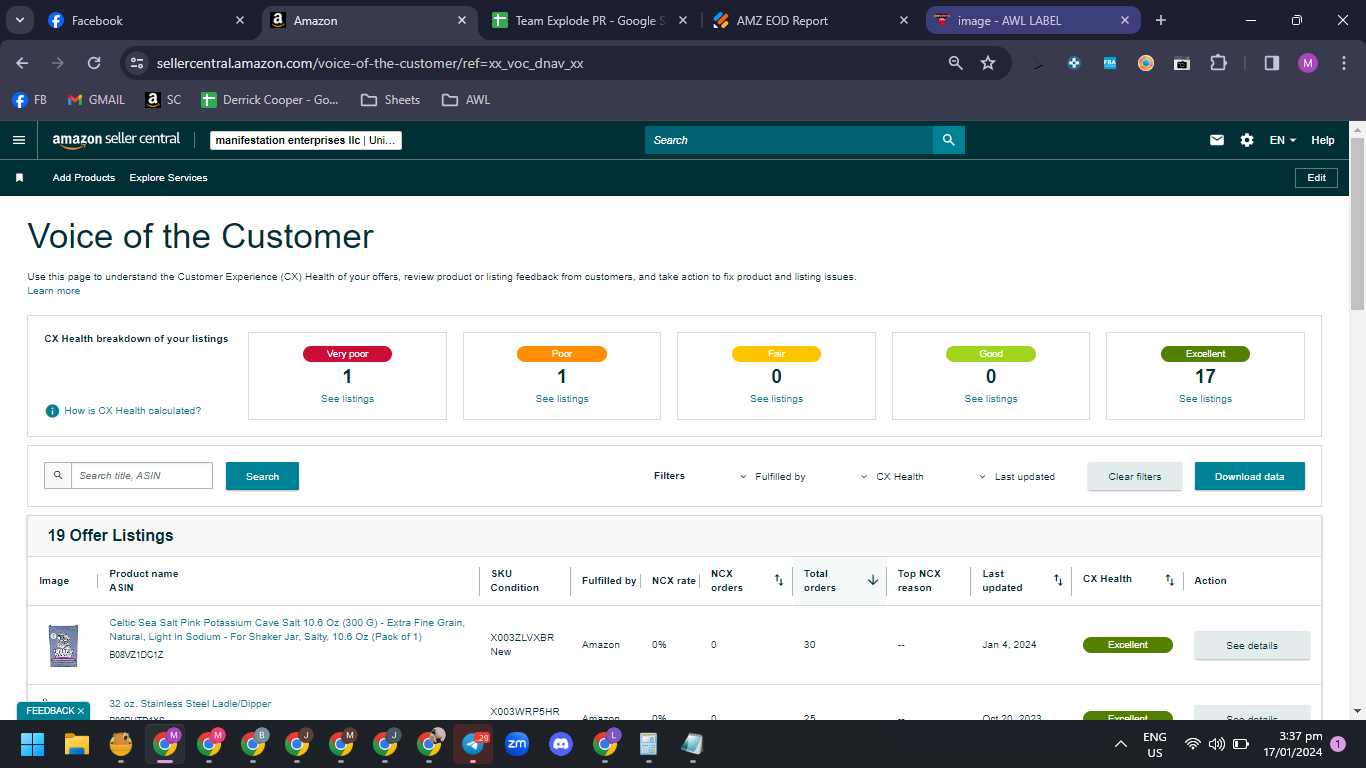Toggle Total orders descending sort arrow
1366x768 pixels.
click(872, 580)
